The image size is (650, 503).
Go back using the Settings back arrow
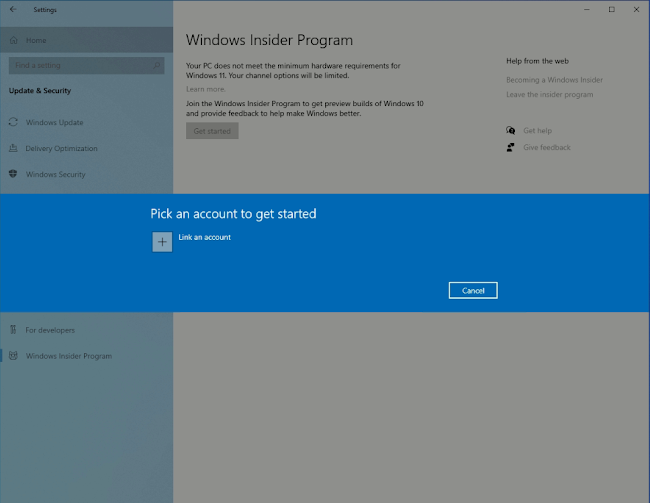13,9
